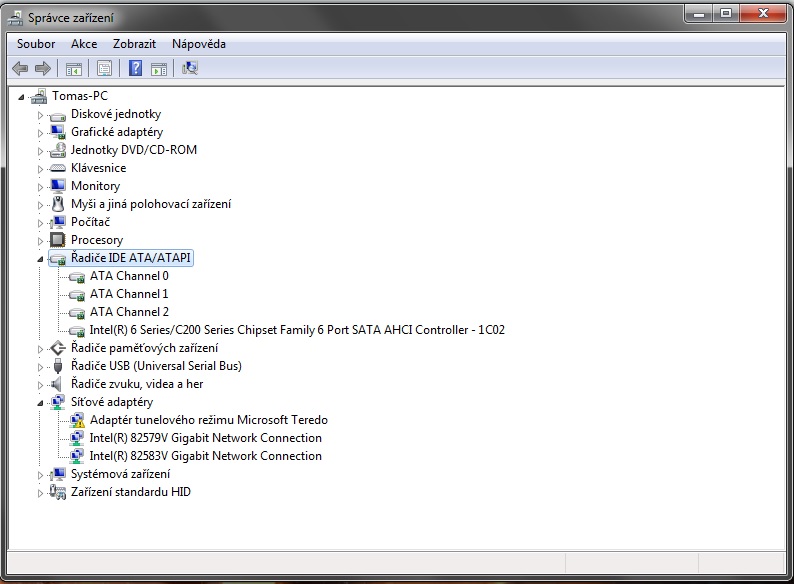Click the Systémová zařízení icon
This screenshot has height=584, width=795.
[58, 474]
